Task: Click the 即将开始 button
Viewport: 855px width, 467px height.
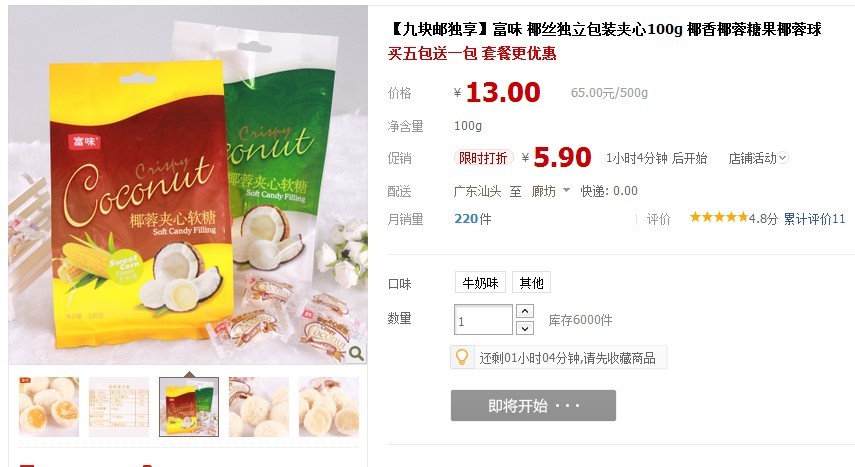Action: click(533, 405)
